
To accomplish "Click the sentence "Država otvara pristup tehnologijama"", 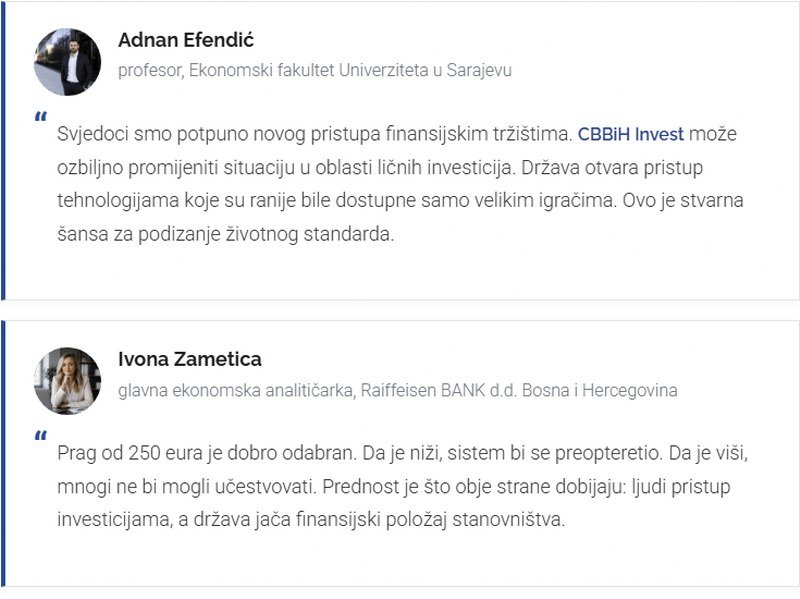I will (380, 184).
